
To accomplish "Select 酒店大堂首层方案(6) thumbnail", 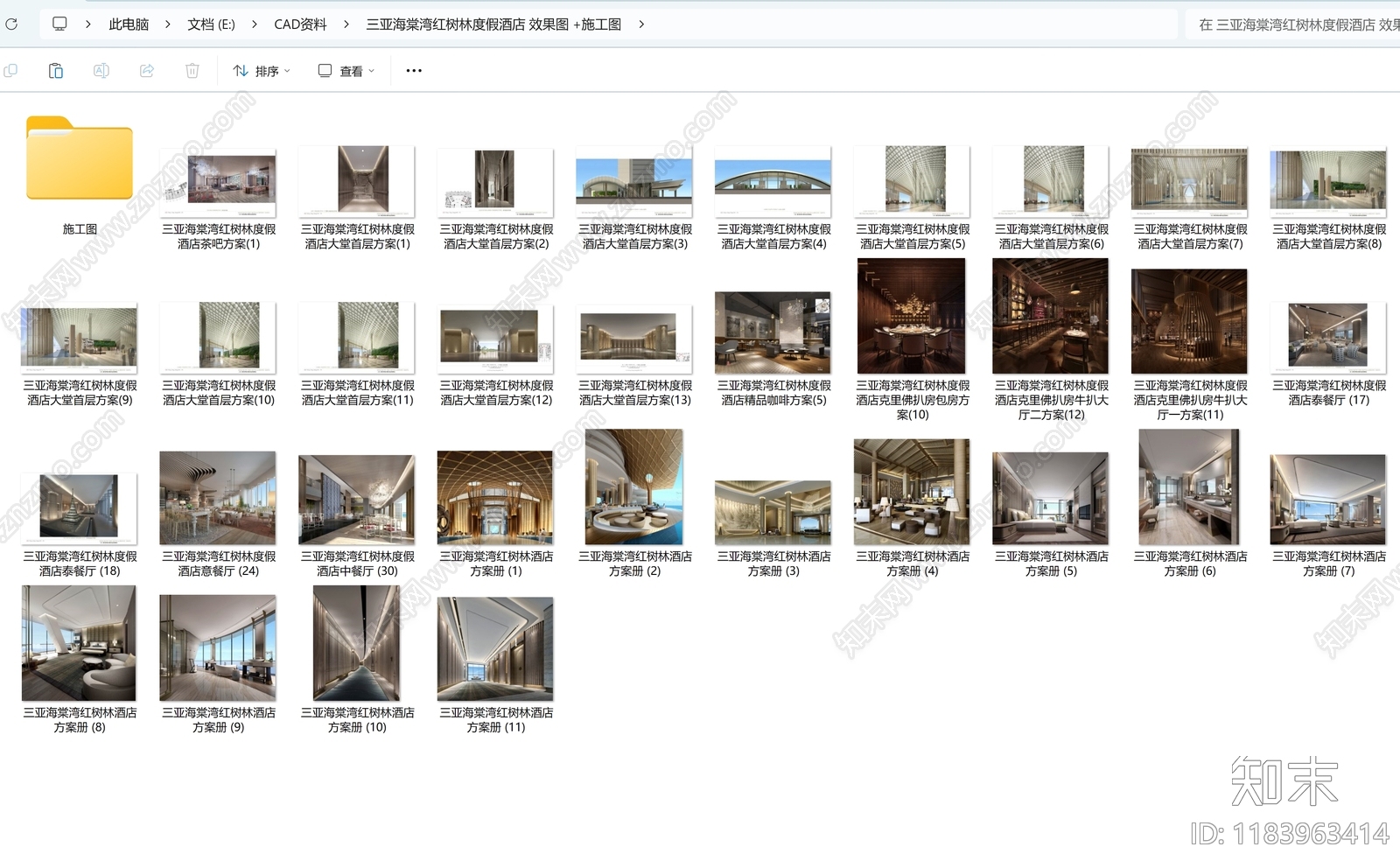I will pyautogui.click(x=1051, y=181).
